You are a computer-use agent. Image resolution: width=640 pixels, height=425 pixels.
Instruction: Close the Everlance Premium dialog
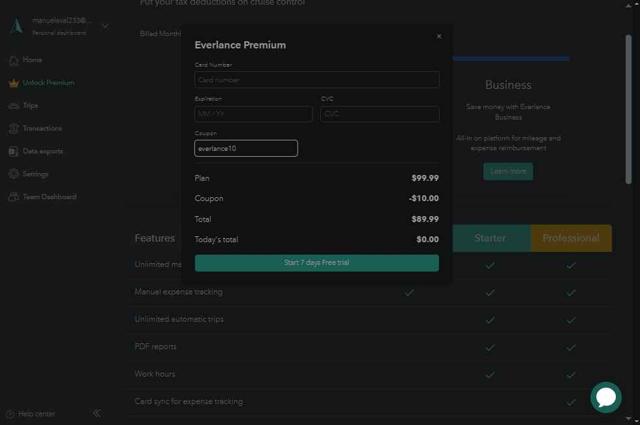(x=439, y=36)
